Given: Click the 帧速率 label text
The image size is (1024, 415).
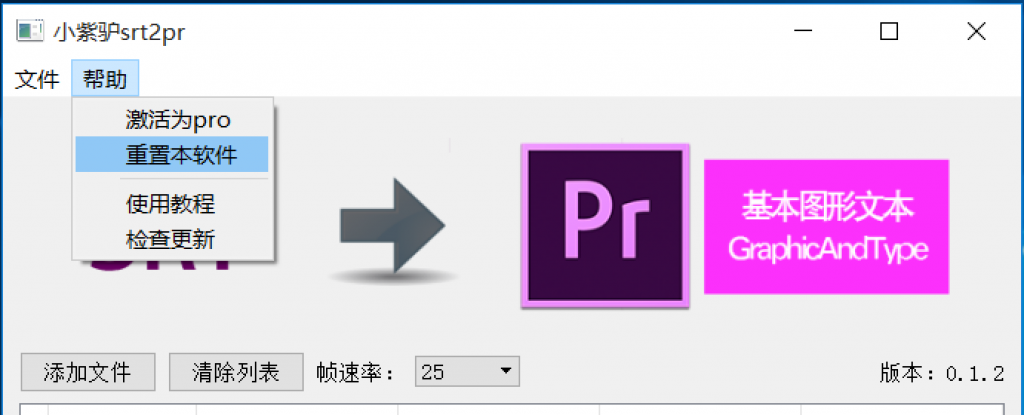Looking at the screenshot, I should [356, 373].
